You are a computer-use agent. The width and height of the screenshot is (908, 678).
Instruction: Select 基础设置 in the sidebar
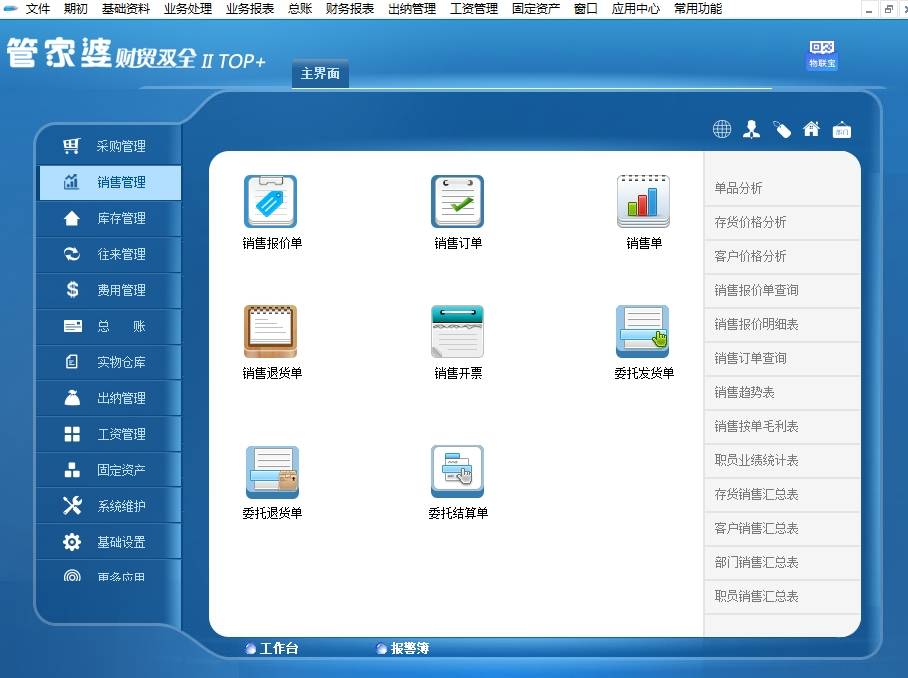pos(109,542)
